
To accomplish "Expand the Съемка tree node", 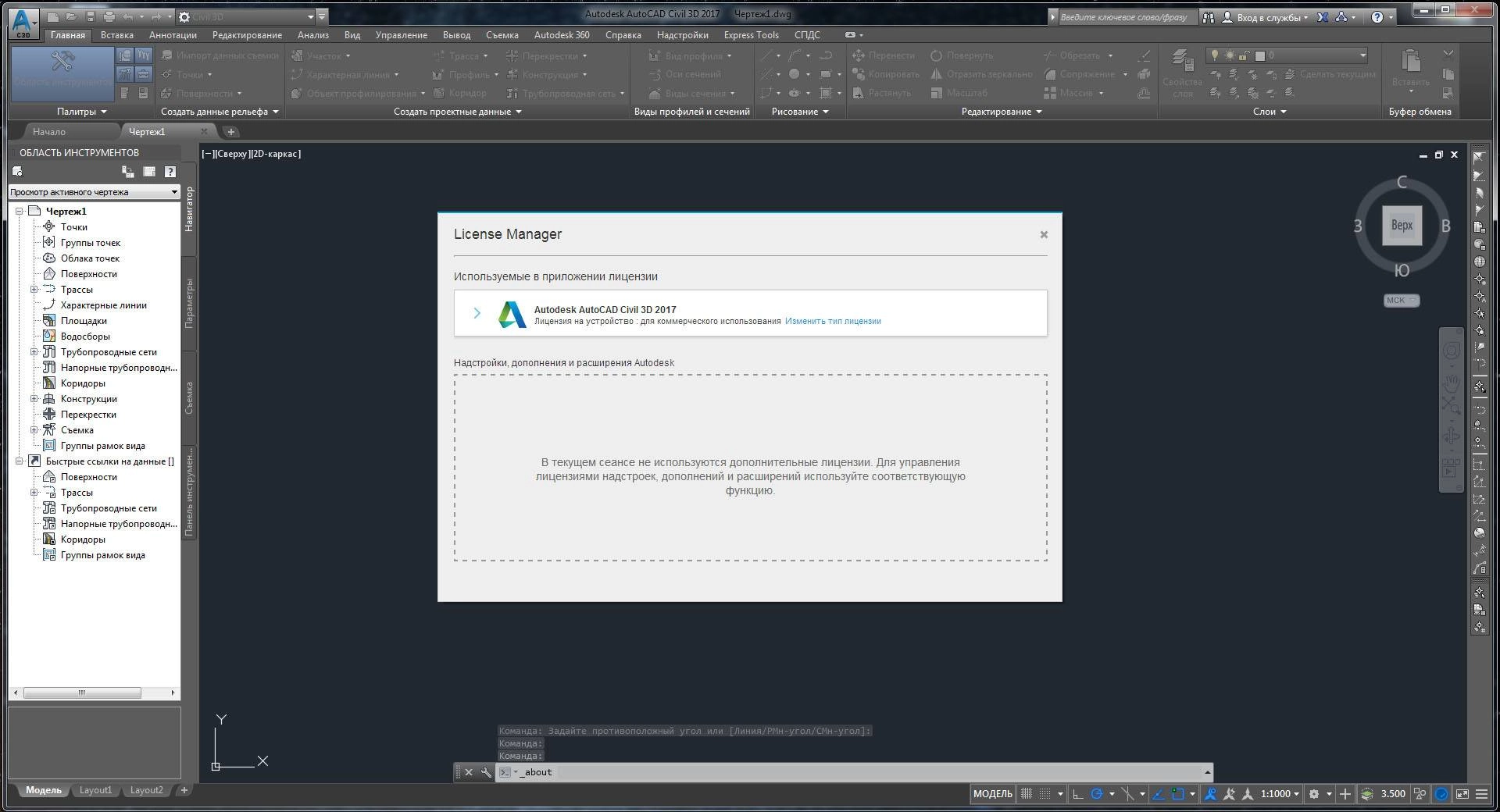I will pyautogui.click(x=34, y=430).
